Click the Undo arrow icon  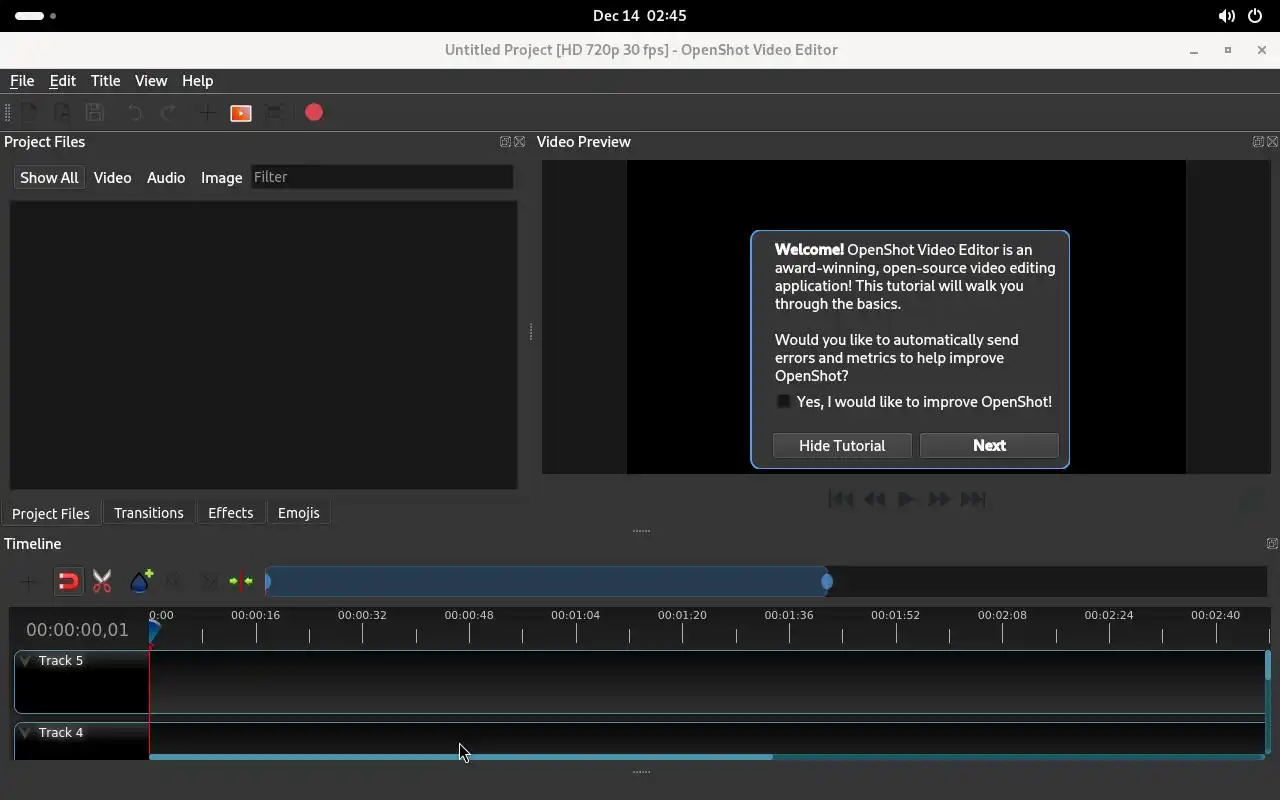(x=135, y=113)
